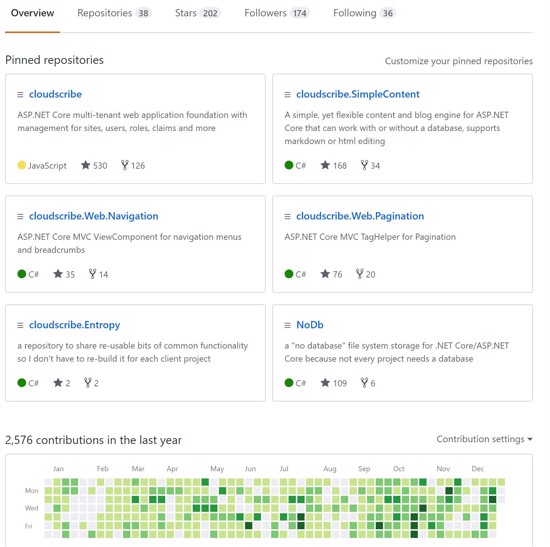Screen dimensions: 550x547
Task: View the Followers tab
Action: pos(276,13)
